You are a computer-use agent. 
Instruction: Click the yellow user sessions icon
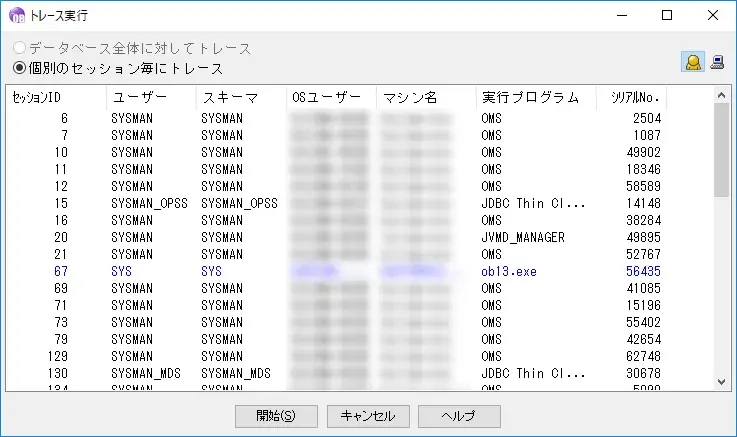pyautogui.click(x=692, y=62)
